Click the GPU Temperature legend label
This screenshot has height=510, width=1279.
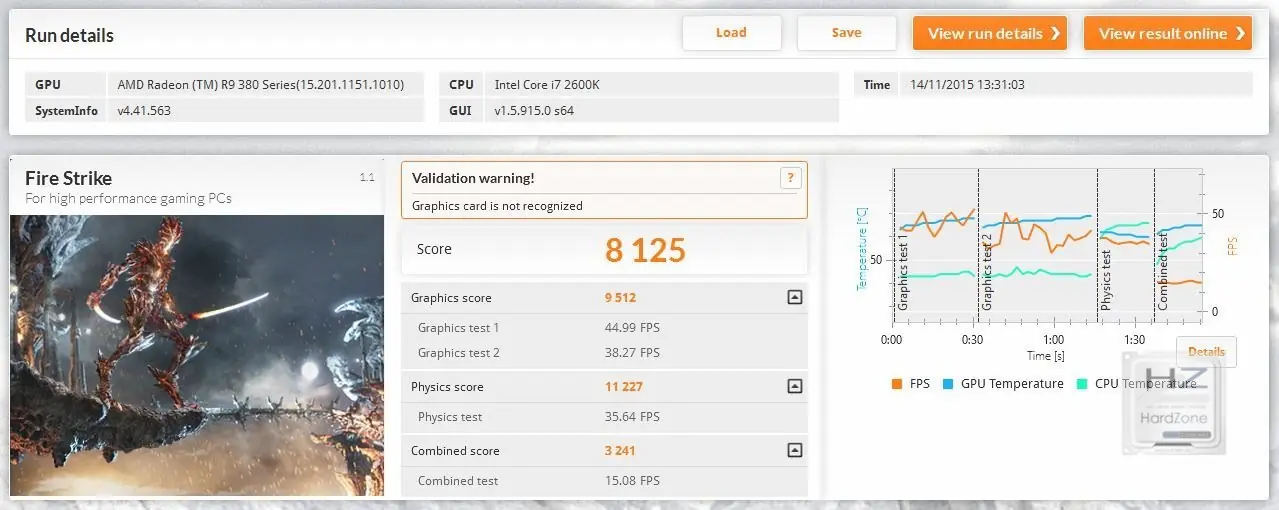click(1012, 384)
